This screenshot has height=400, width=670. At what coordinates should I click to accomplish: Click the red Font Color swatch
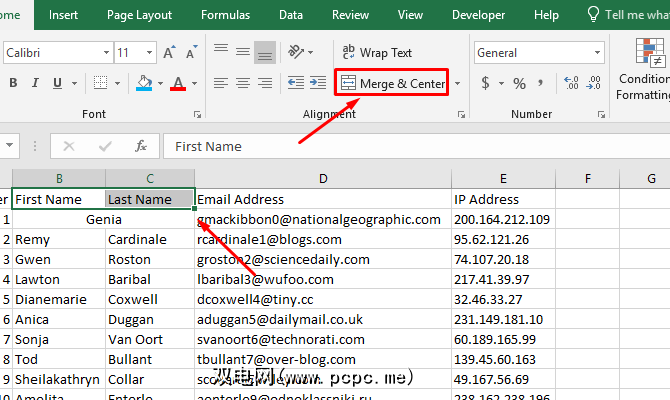pyautogui.click(x=179, y=84)
